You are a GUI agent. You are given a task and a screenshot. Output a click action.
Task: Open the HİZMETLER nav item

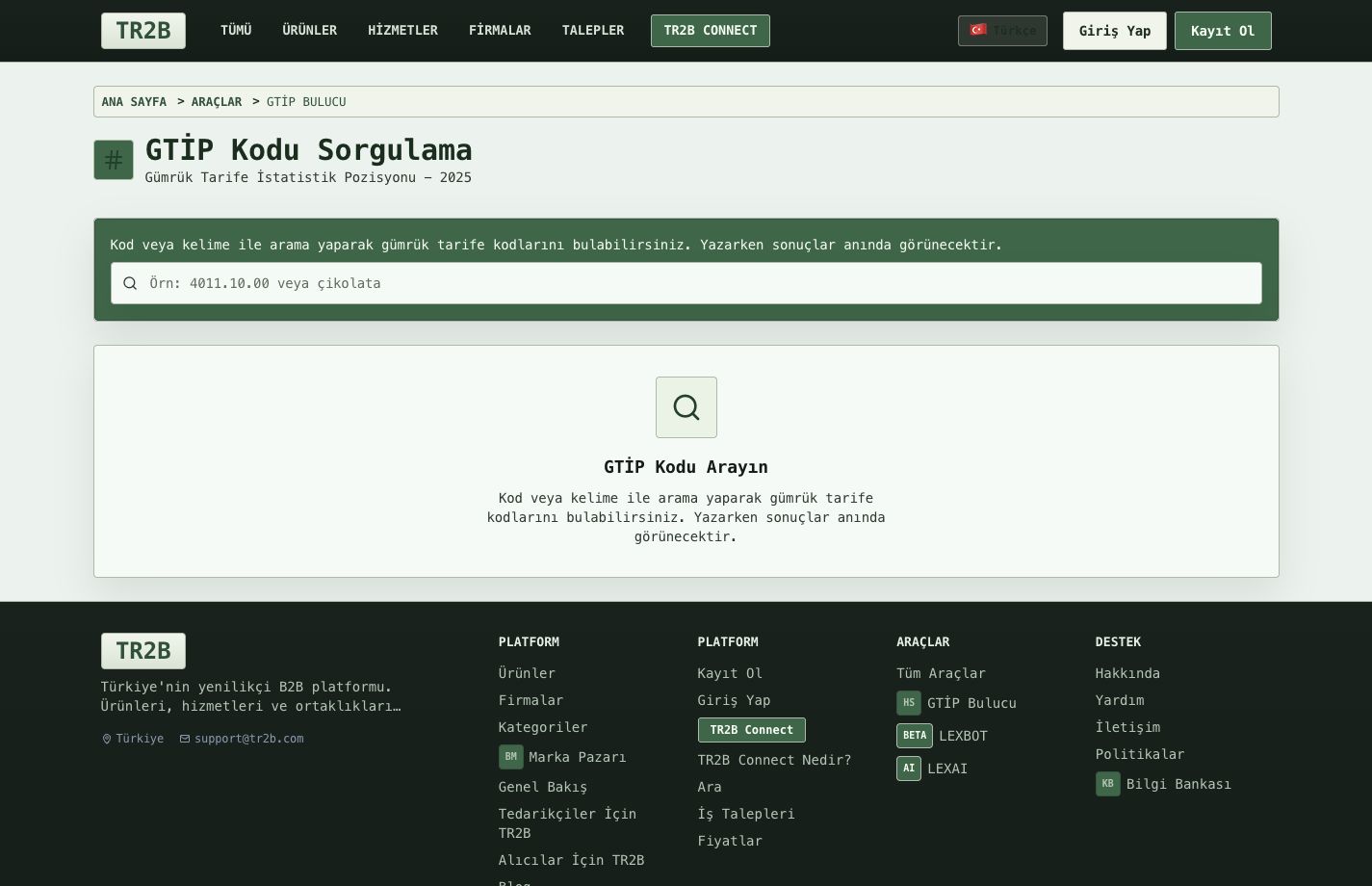pos(402,31)
